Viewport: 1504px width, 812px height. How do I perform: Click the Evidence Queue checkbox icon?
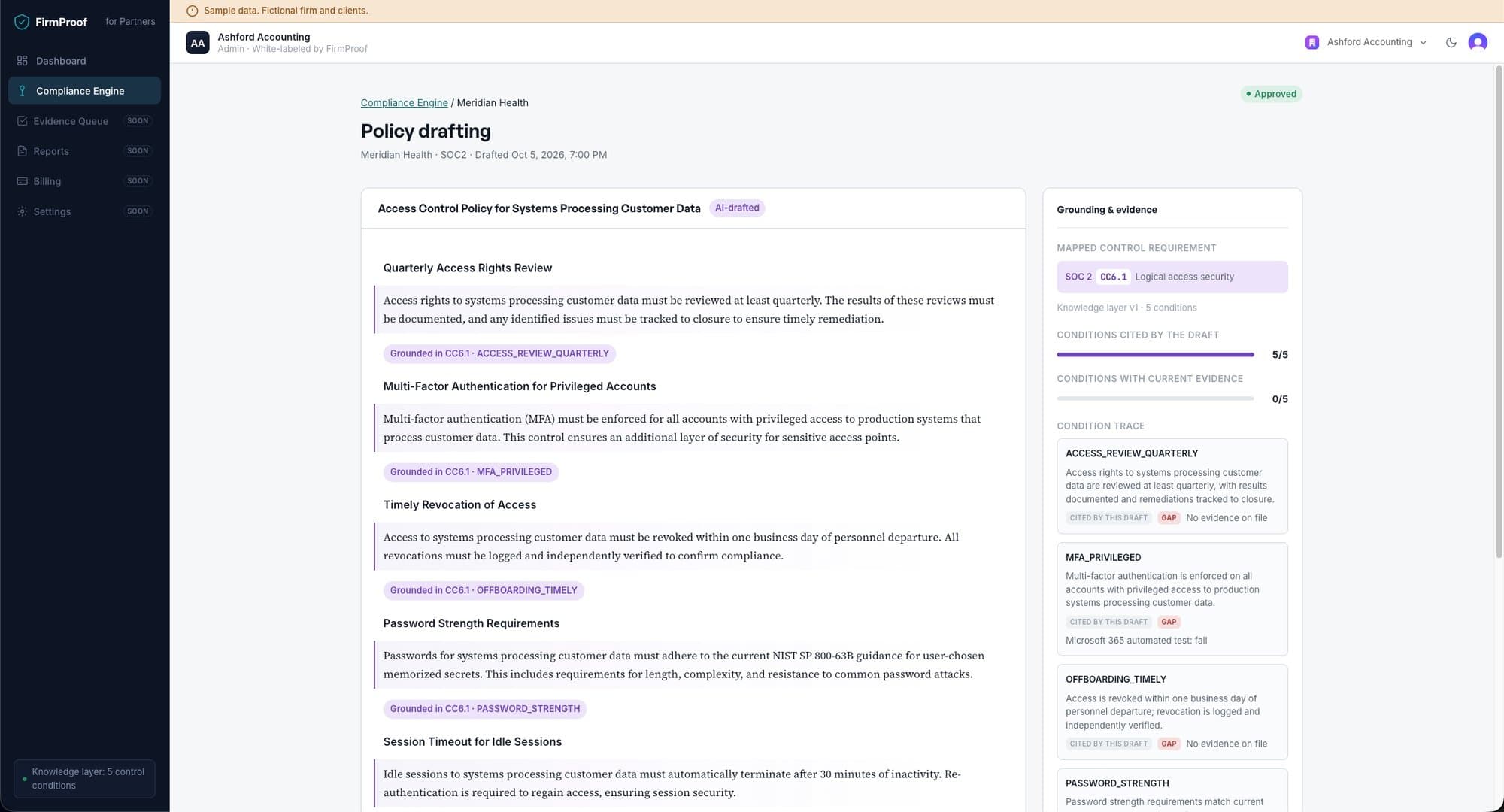point(22,121)
